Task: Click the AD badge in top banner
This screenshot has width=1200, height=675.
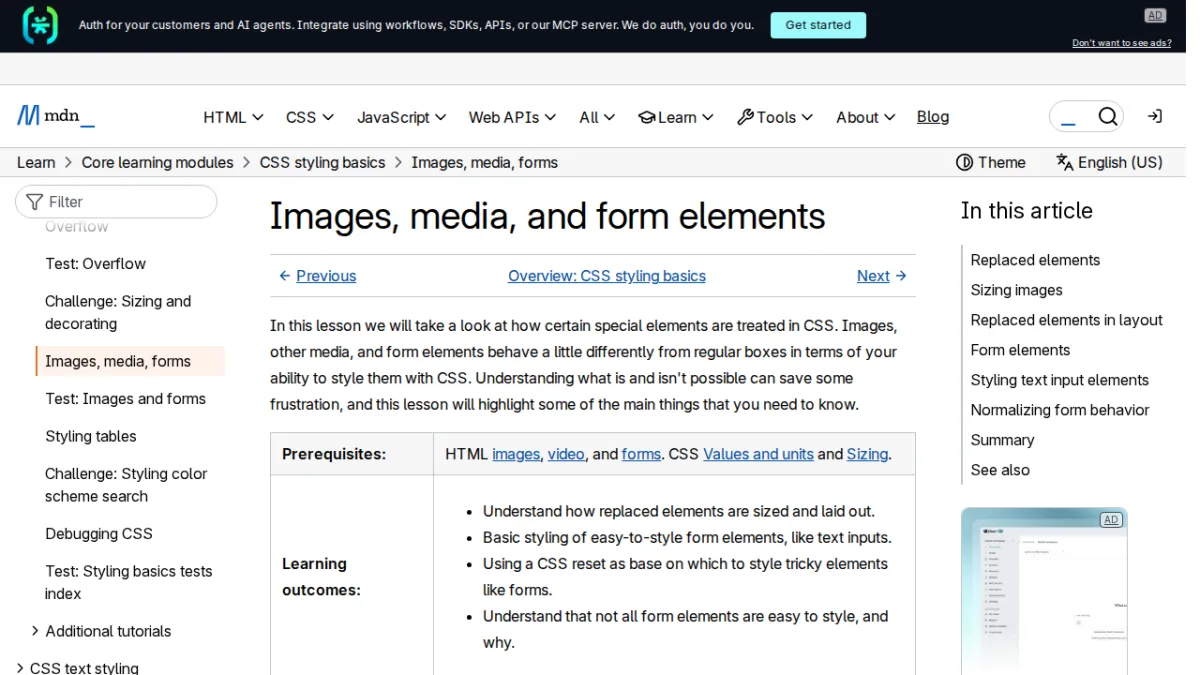Action: coord(1155,15)
